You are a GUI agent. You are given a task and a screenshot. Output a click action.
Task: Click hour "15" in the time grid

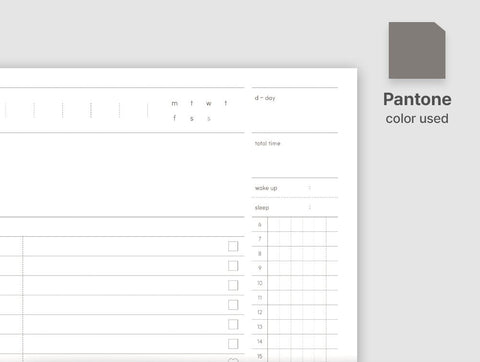point(260,356)
